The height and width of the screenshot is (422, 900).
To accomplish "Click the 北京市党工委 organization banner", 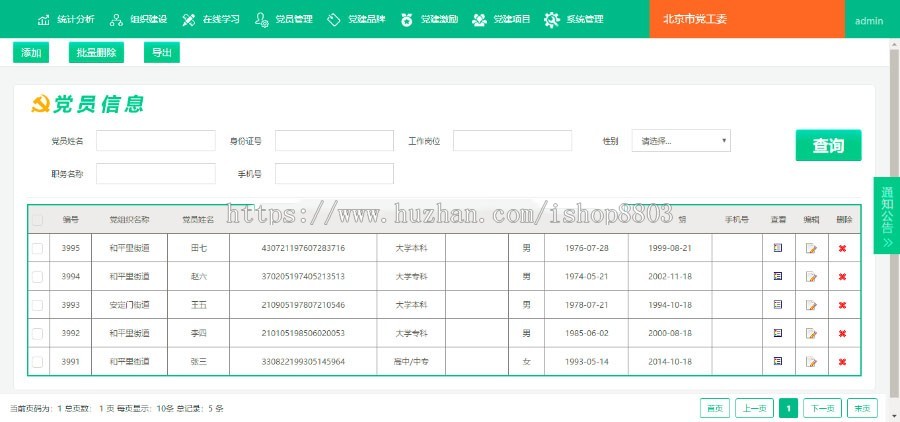I will (747, 19).
